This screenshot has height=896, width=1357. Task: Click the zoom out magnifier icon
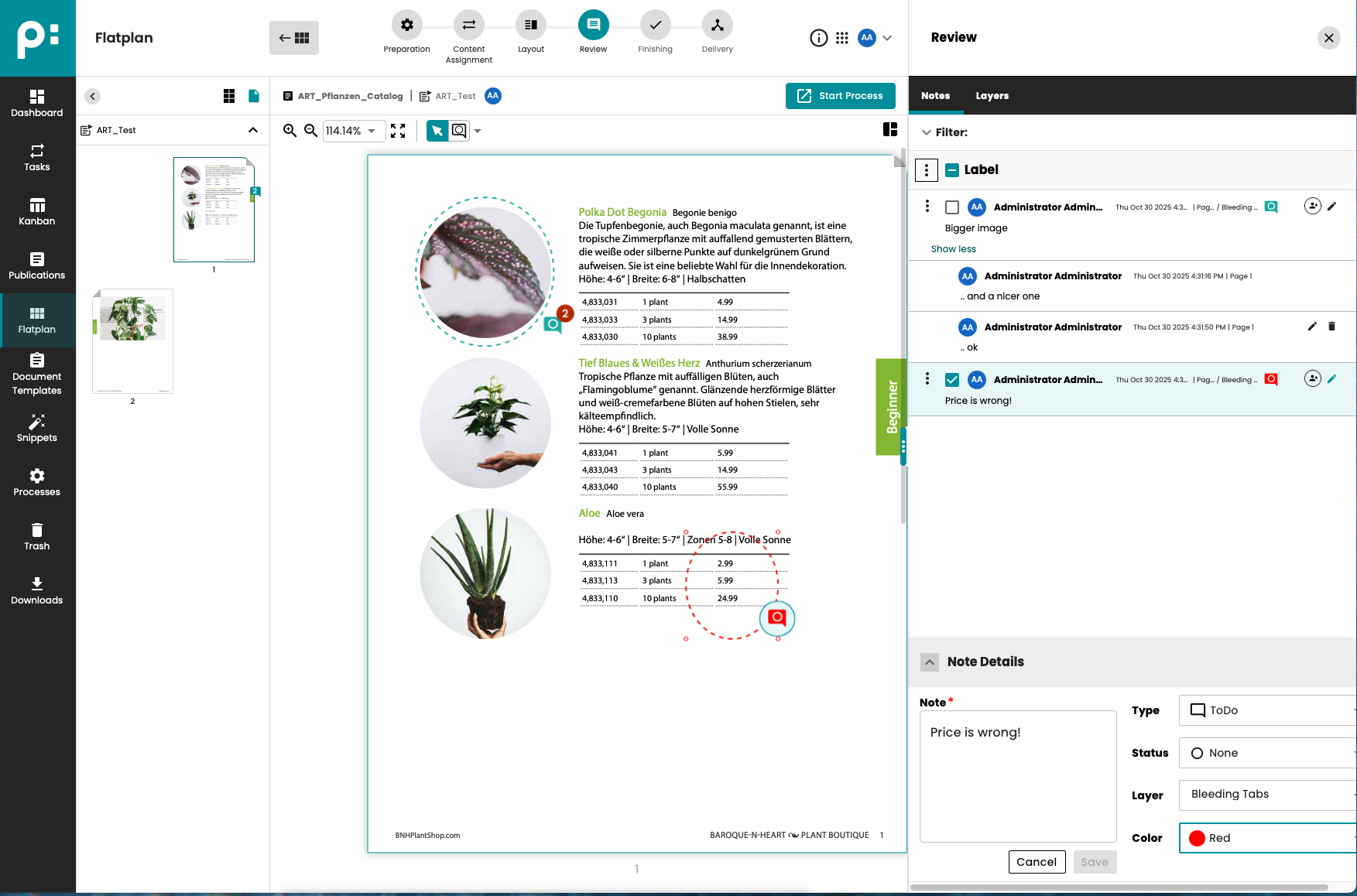pyautogui.click(x=310, y=131)
